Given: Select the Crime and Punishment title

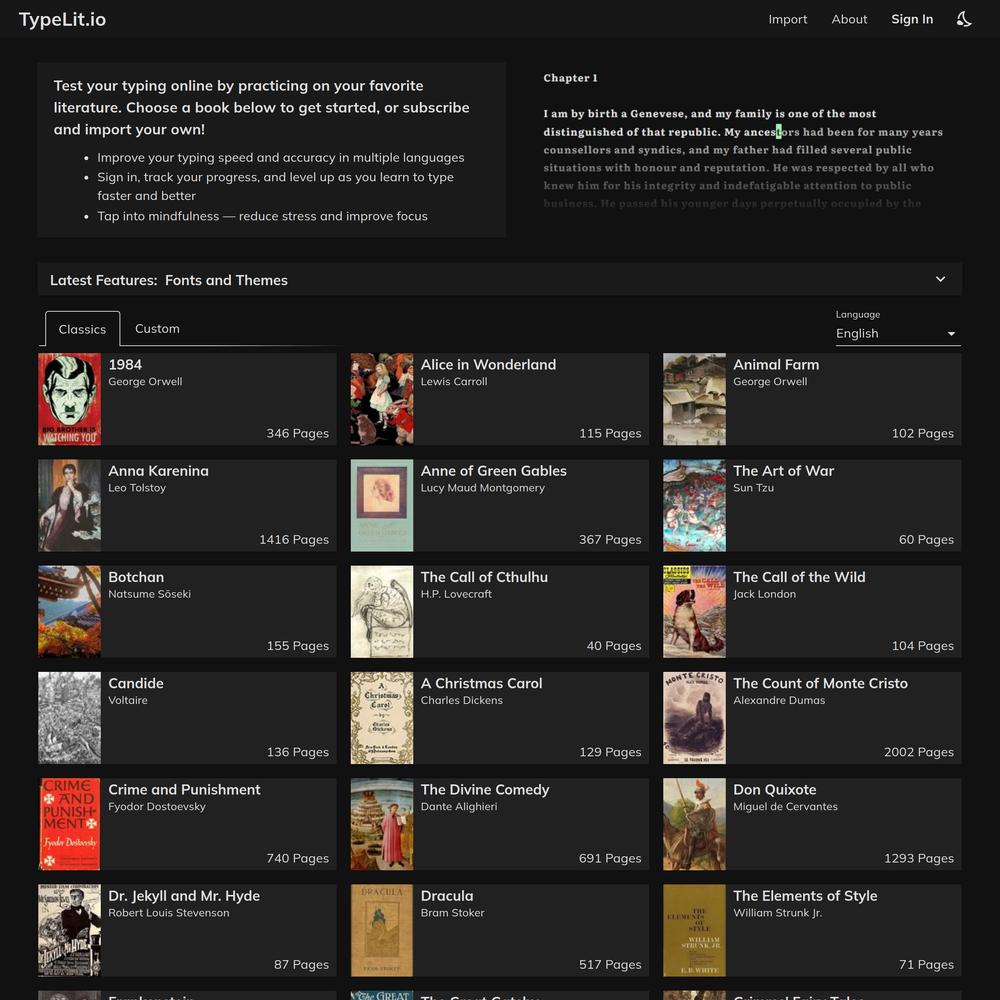Looking at the screenshot, I should 184,790.
